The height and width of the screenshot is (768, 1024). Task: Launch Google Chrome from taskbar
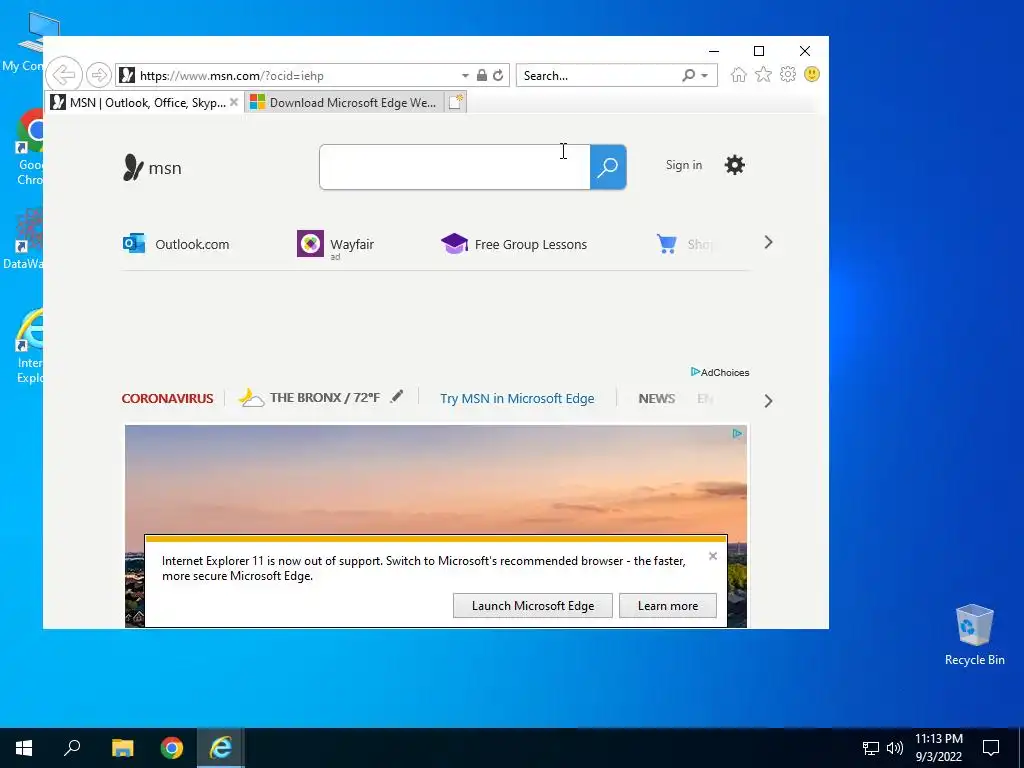(172, 748)
